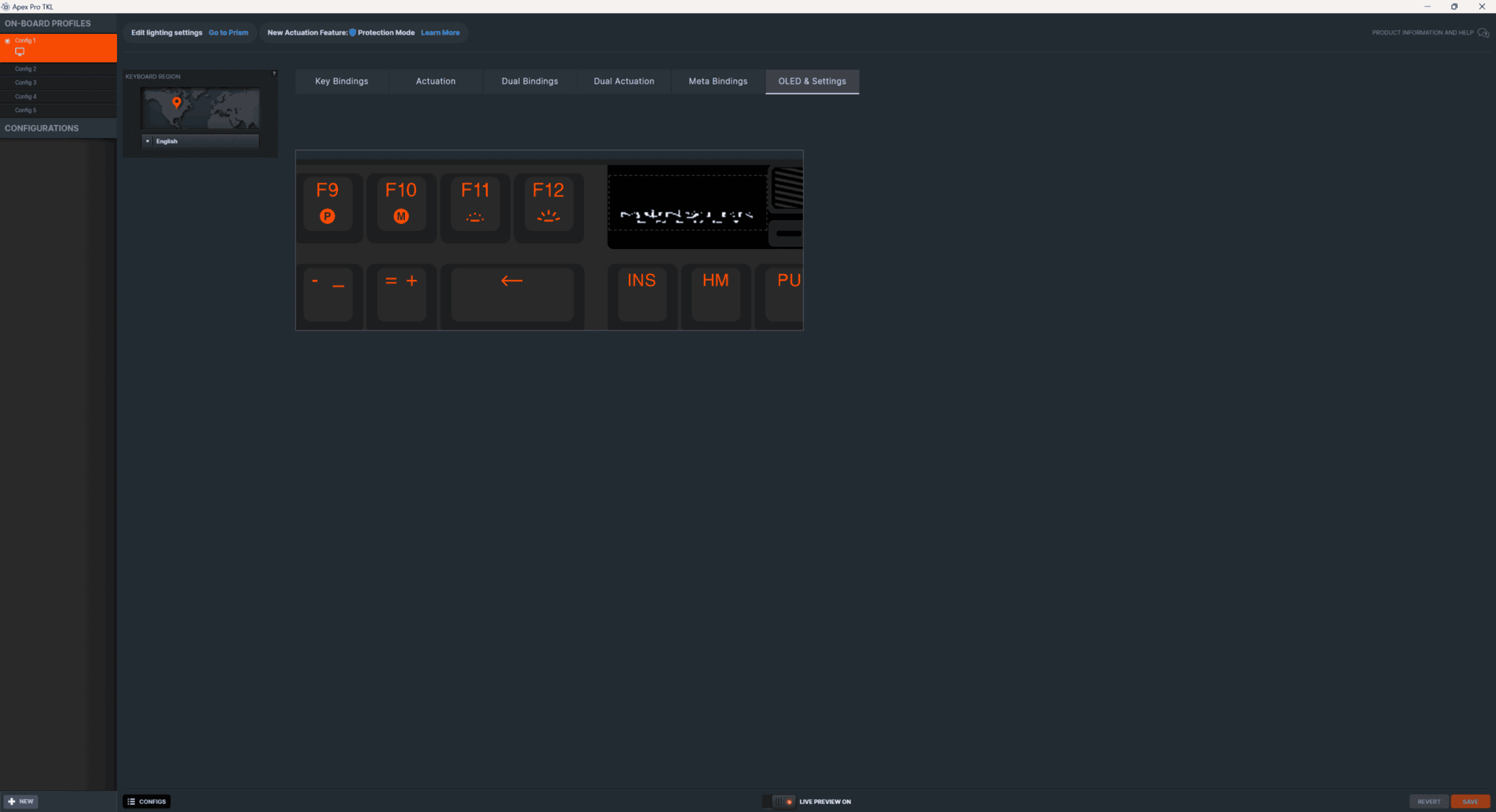The width and height of the screenshot is (1496, 812).
Task: Click the M macro icon on F10
Action: point(401,216)
